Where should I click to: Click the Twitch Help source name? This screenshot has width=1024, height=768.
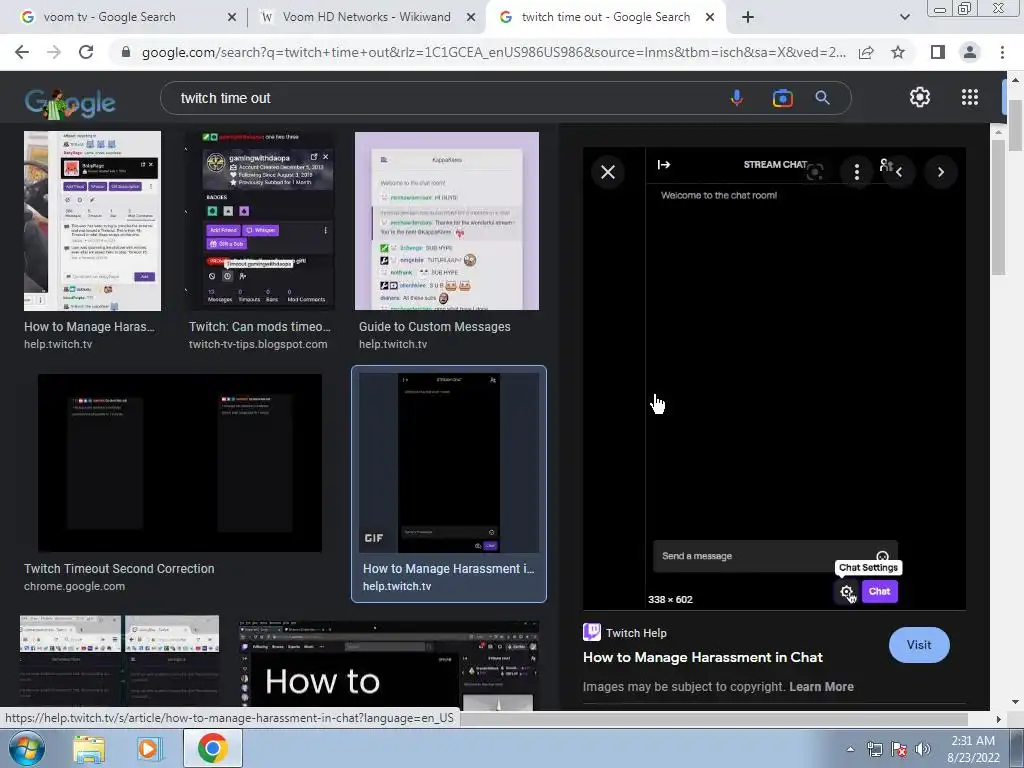tap(636, 633)
